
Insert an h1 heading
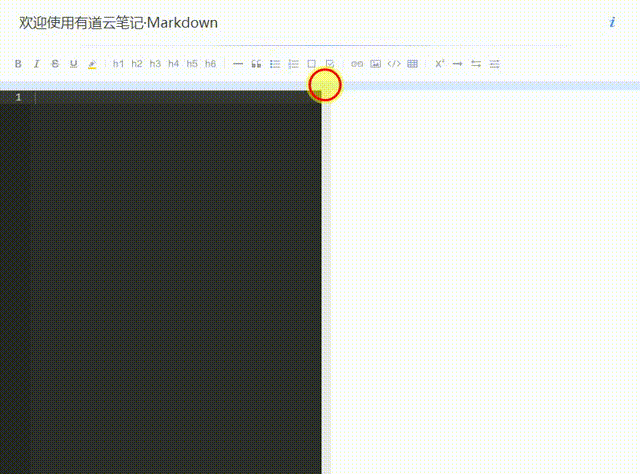pyautogui.click(x=118, y=64)
